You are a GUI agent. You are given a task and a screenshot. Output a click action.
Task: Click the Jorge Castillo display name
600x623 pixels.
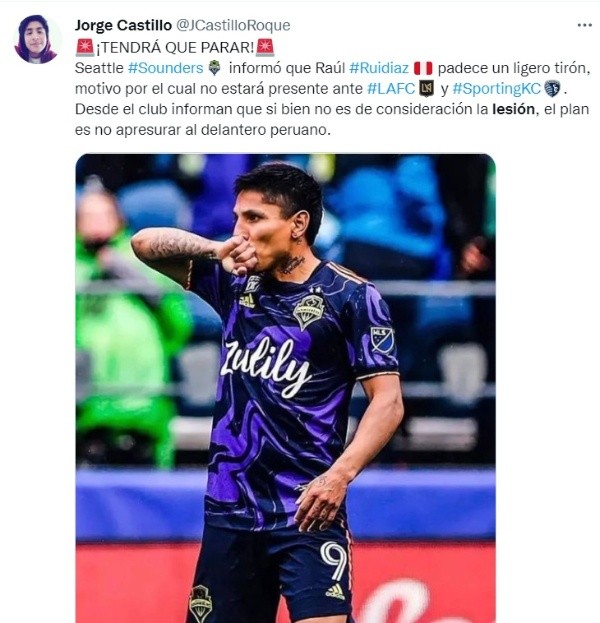[x=123, y=25]
